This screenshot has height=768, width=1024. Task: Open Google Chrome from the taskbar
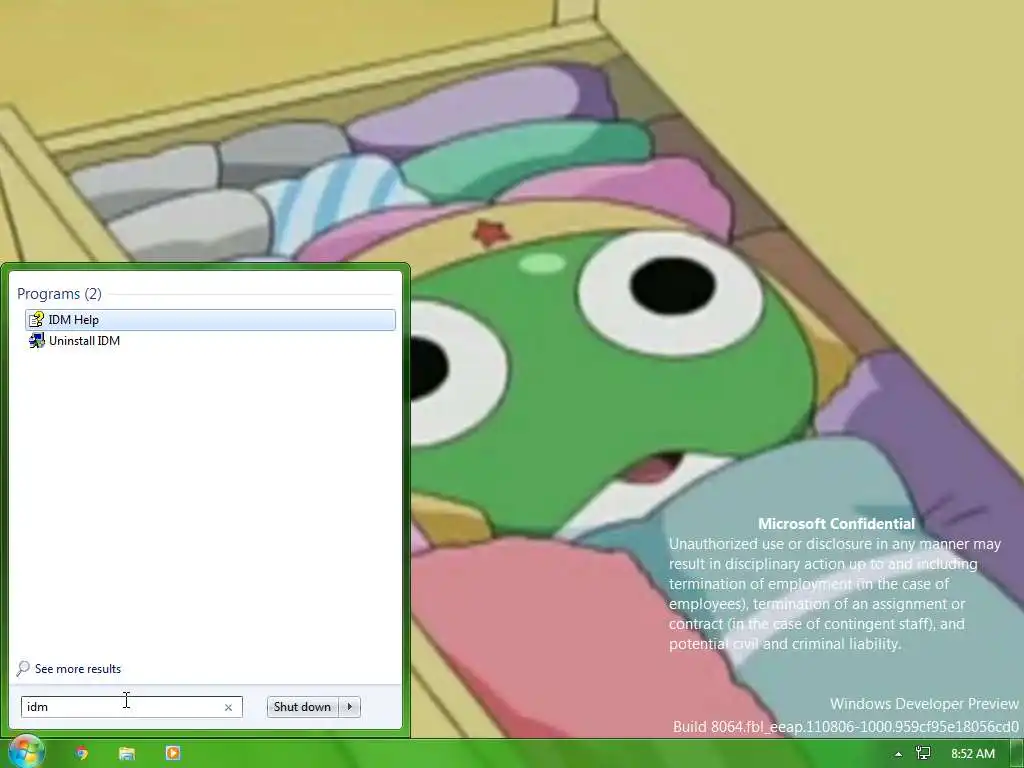(82, 753)
